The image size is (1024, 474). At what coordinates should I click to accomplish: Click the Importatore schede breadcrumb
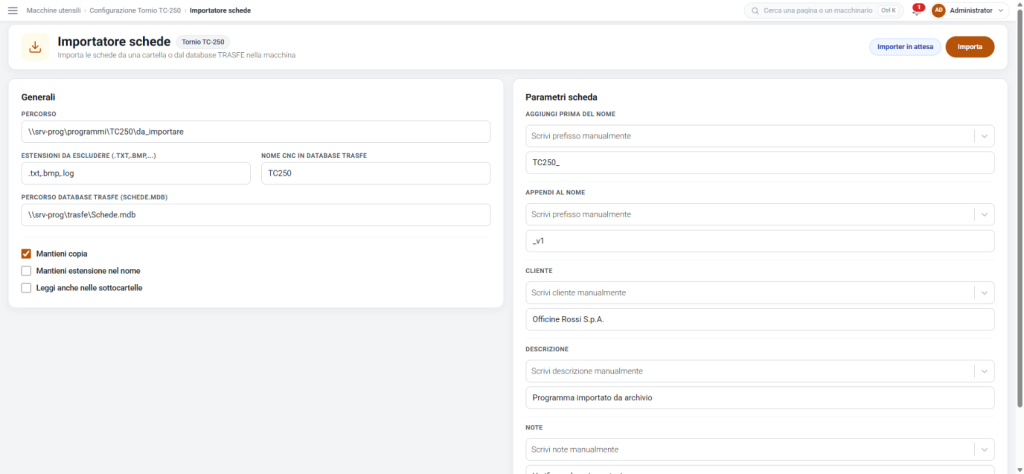pos(220,10)
